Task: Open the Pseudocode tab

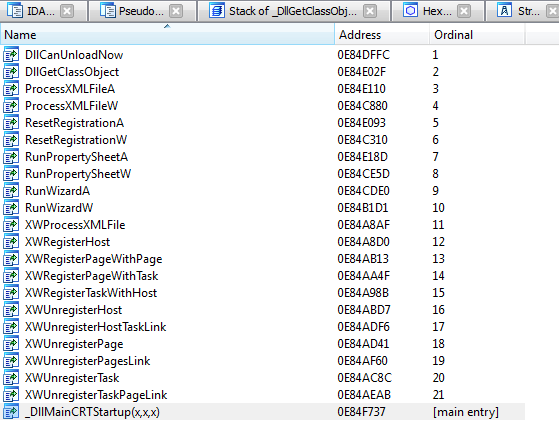Action: tap(132, 11)
